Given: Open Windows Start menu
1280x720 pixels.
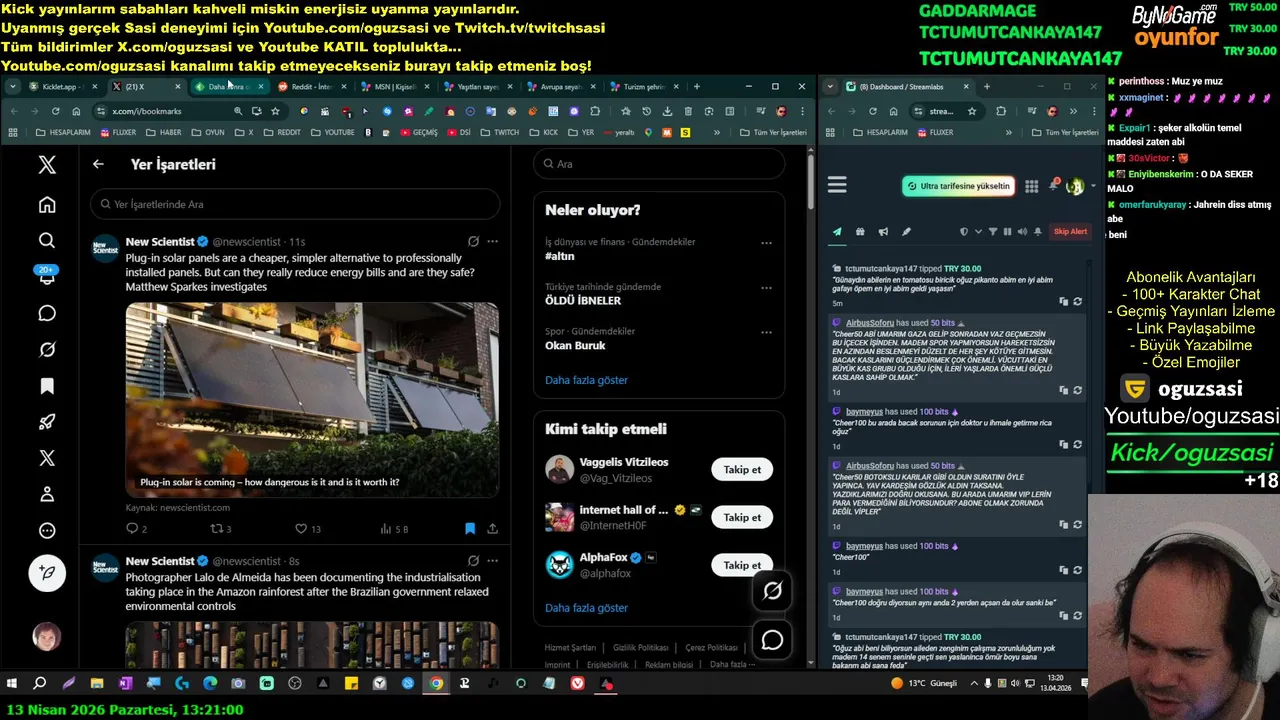Looking at the screenshot, I should pyautogui.click(x=12, y=684).
